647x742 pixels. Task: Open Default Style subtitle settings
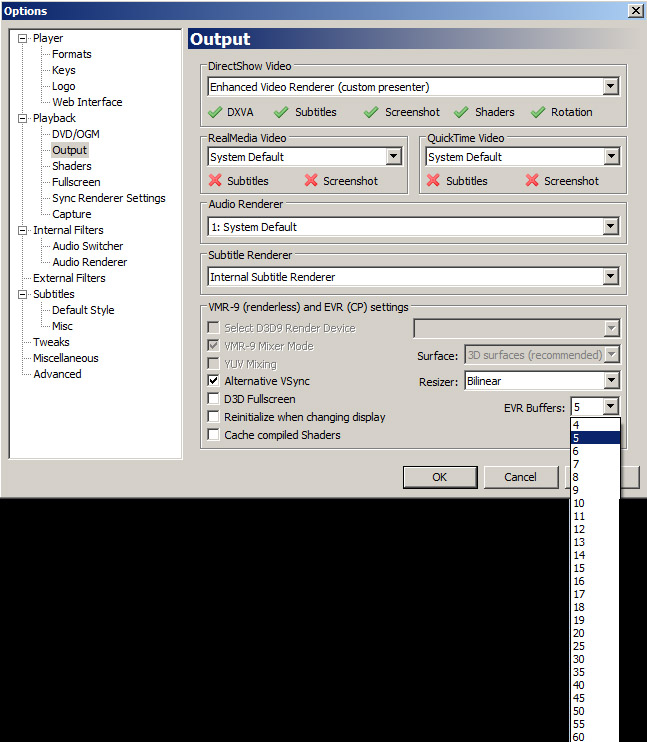[83, 310]
